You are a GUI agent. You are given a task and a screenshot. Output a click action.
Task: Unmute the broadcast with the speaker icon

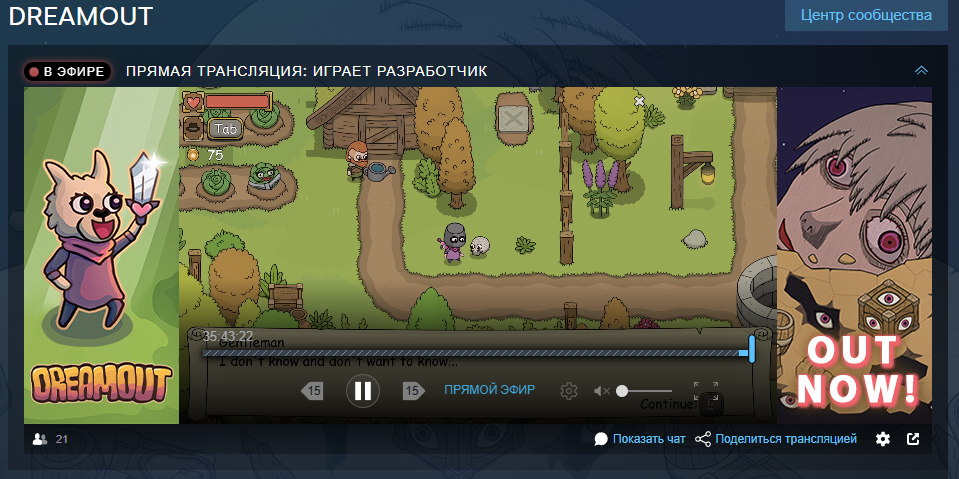tap(602, 391)
